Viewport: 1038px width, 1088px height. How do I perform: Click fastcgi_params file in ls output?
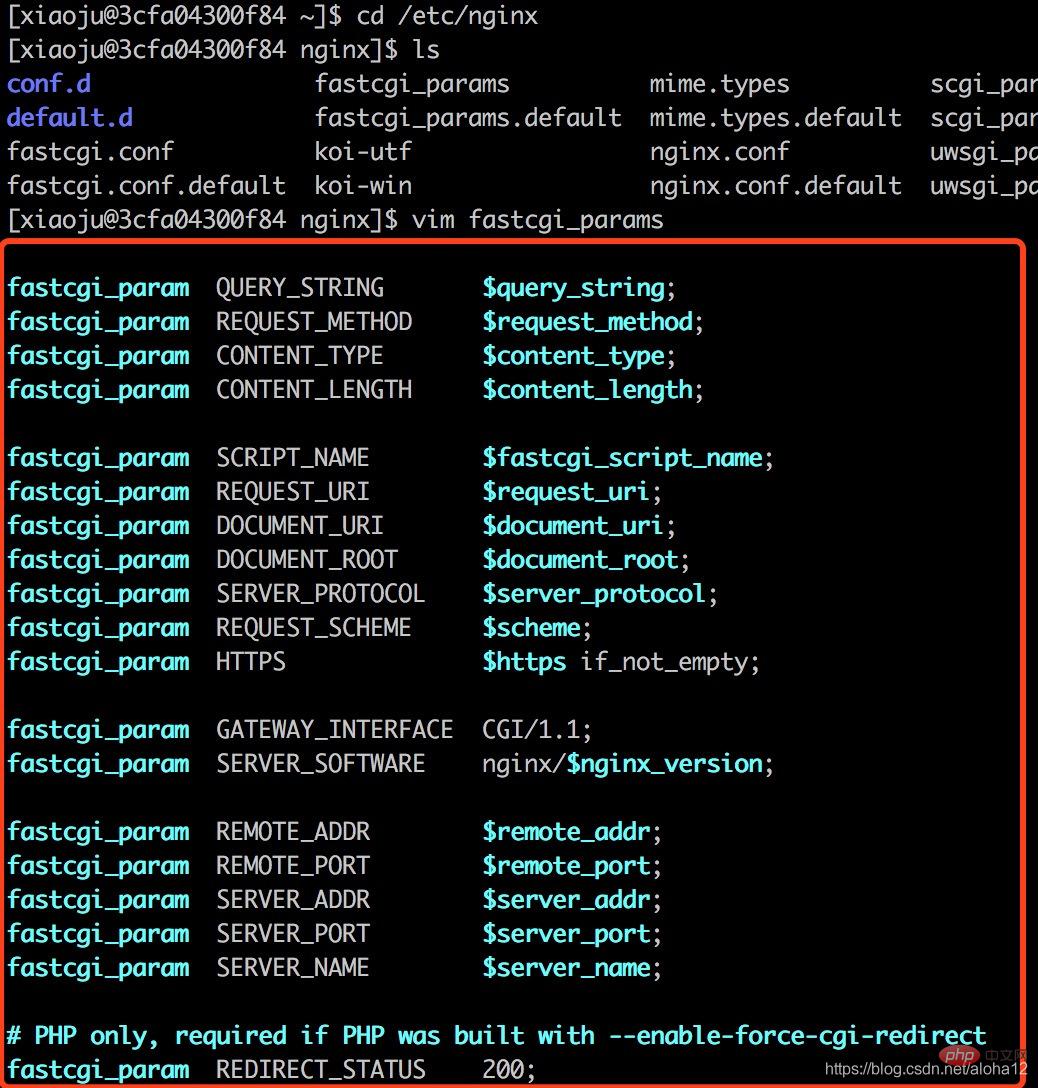[x=412, y=85]
